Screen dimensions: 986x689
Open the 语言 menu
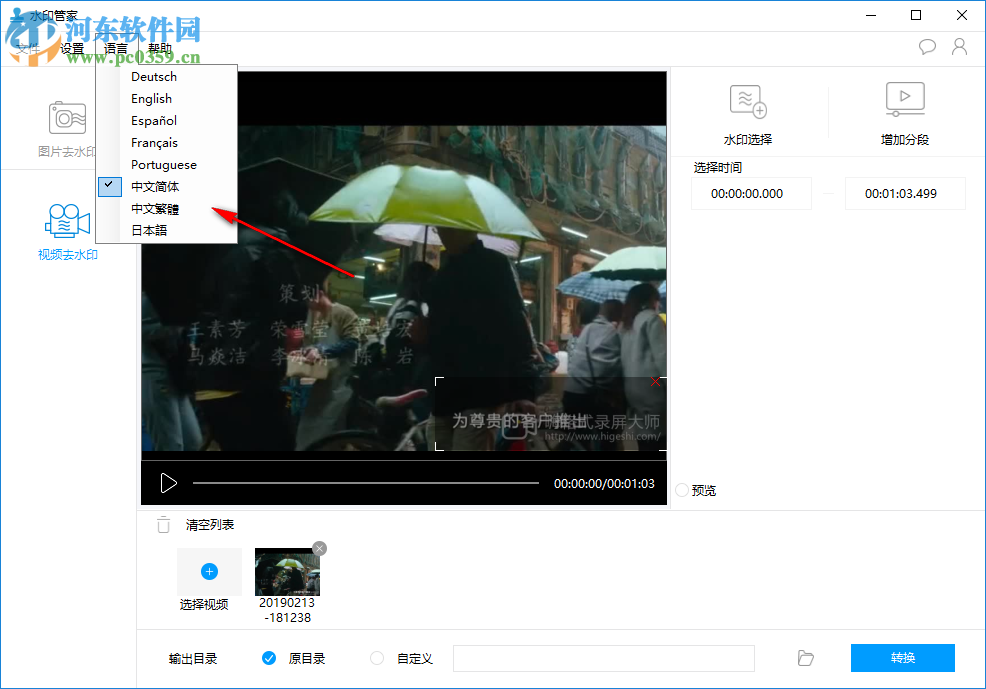pos(116,48)
